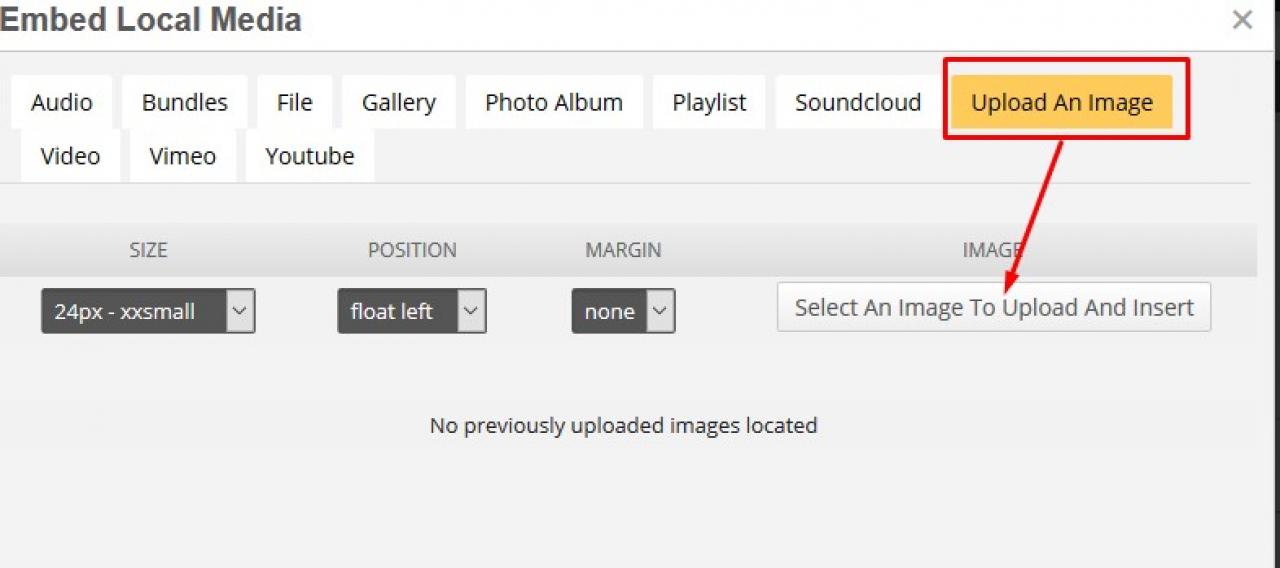The width and height of the screenshot is (1280, 568).
Task: Click the No previously uploaded images message
Action: click(x=623, y=426)
